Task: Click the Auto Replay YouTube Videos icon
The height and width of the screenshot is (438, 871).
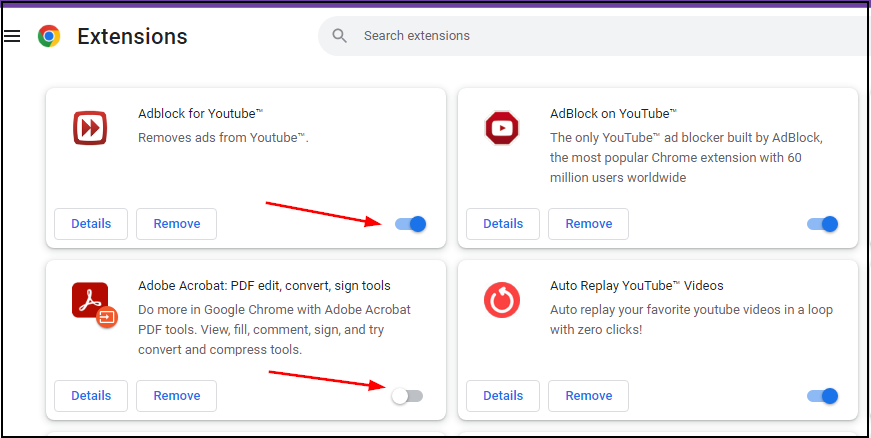Action: pos(502,300)
